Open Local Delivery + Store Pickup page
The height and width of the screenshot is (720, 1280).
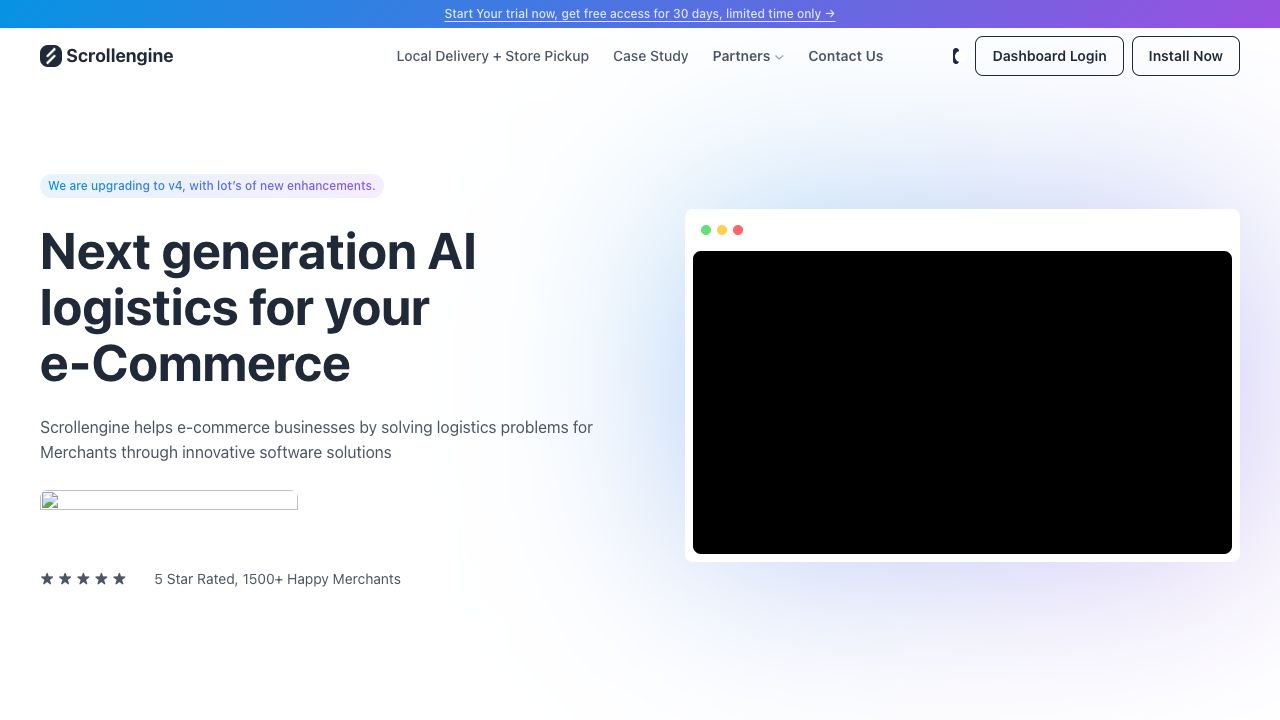point(492,56)
